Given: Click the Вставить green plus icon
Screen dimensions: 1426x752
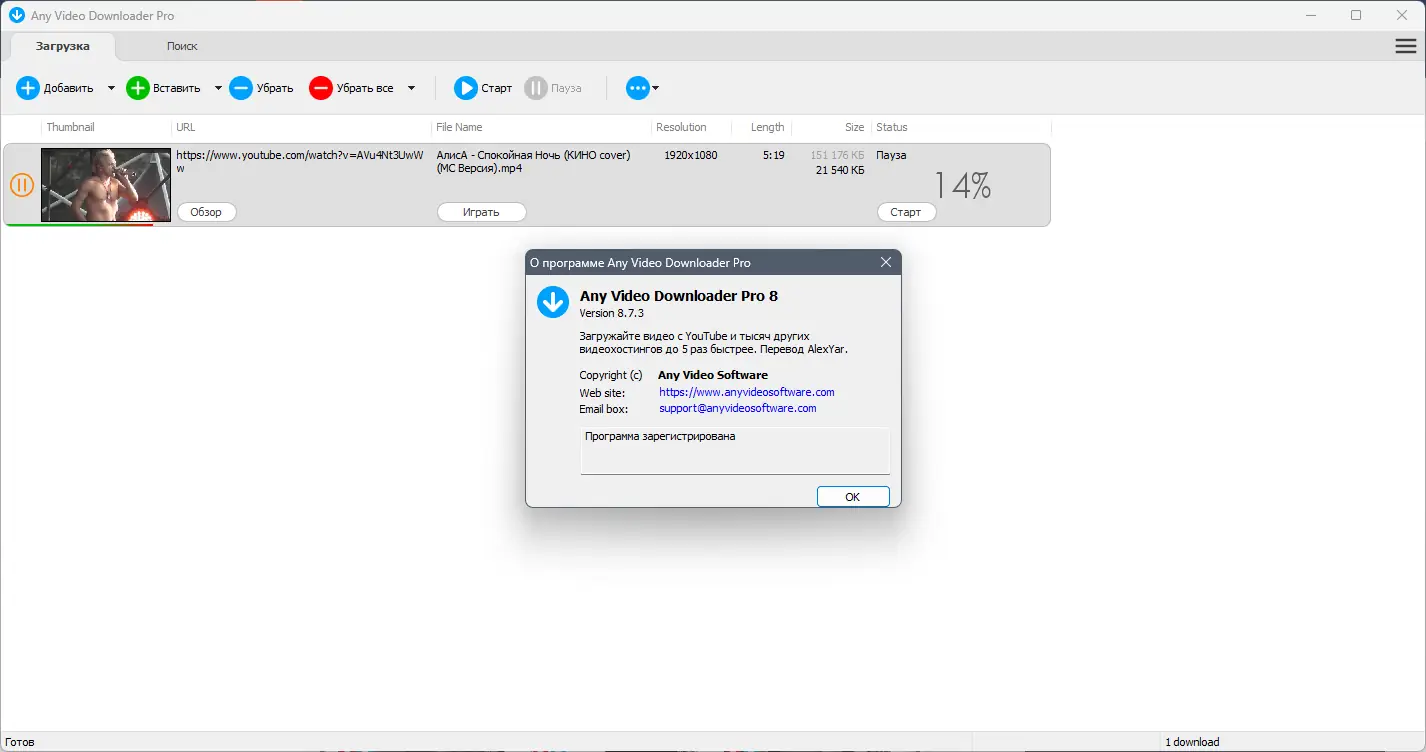Looking at the screenshot, I should [x=137, y=88].
